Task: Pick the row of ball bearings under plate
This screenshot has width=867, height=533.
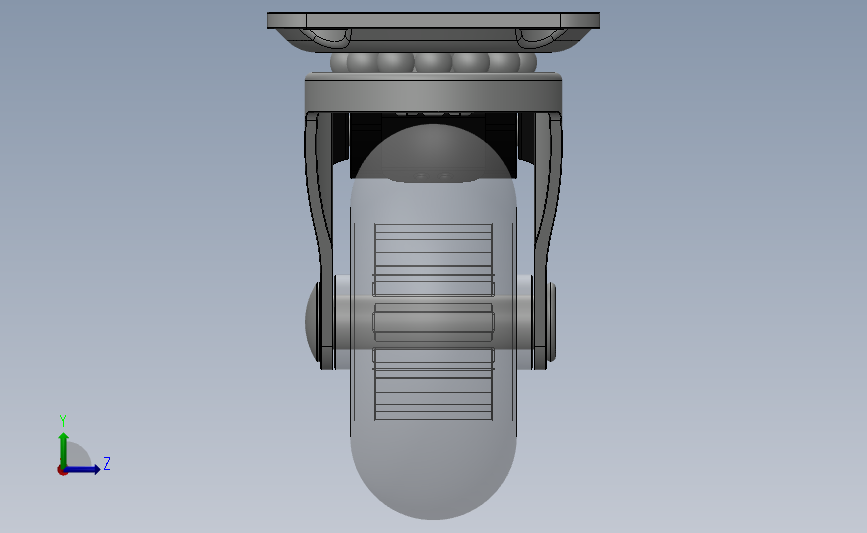Action: (433, 62)
